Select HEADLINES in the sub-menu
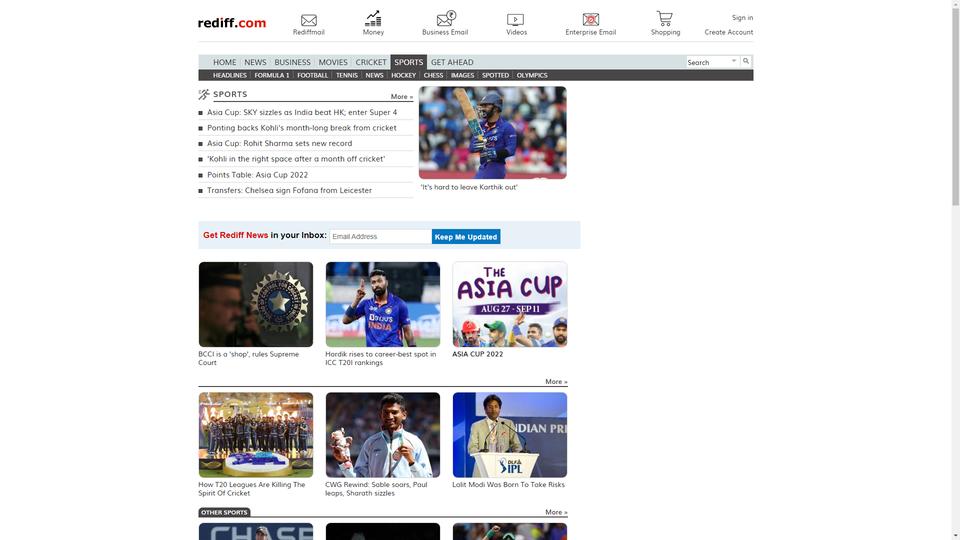Image resolution: width=960 pixels, height=540 pixels. tap(230, 75)
